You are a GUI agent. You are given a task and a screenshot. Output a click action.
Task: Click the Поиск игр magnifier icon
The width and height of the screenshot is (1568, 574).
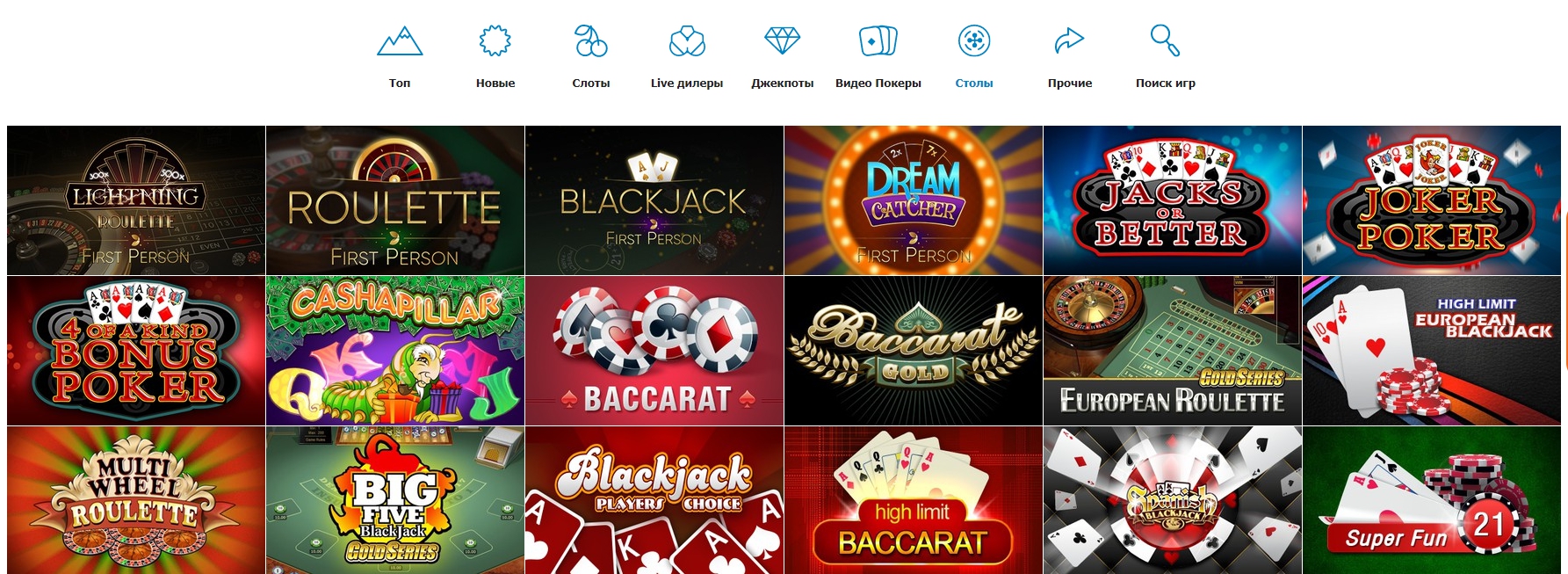(1165, 40)
